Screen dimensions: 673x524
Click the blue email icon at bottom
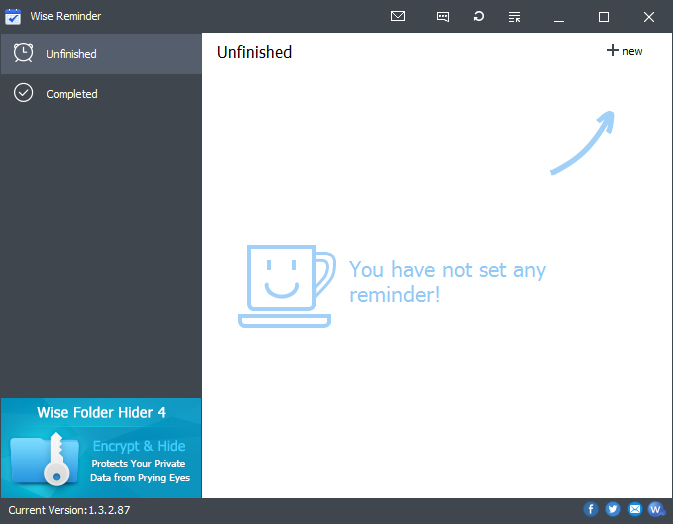click(635, 510)
